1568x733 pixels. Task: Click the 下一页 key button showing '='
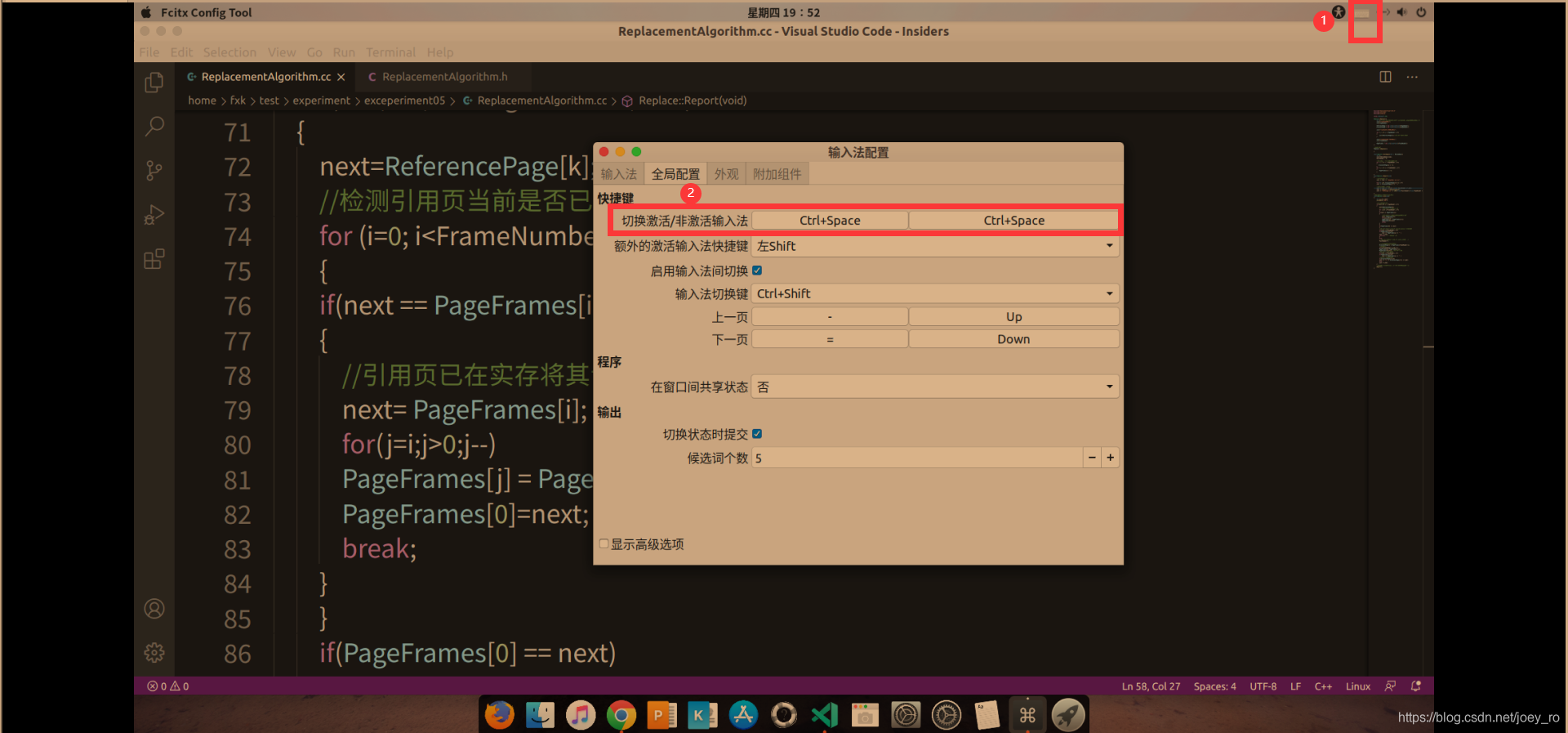point(830,339)
